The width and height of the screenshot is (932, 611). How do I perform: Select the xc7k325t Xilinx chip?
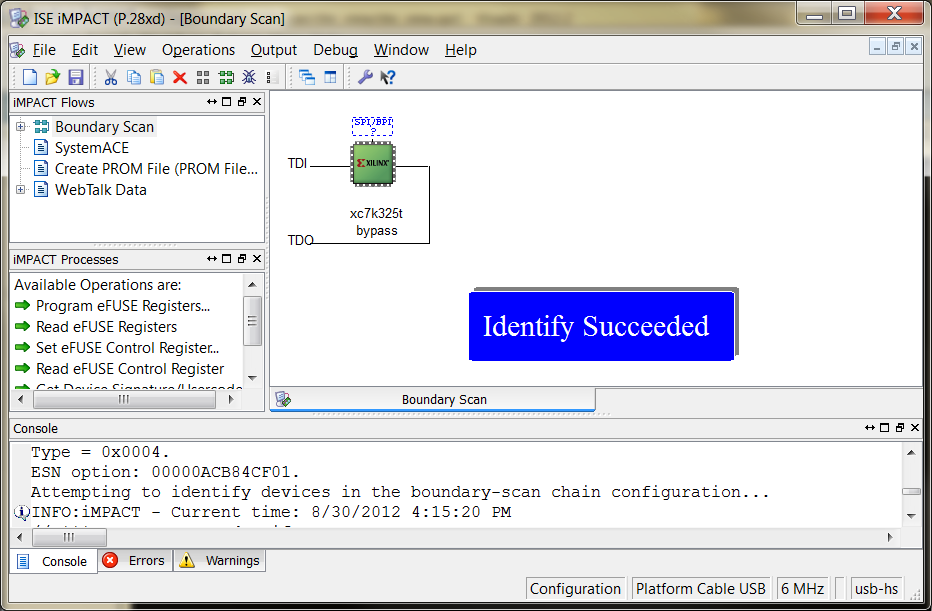pos(373,163)
